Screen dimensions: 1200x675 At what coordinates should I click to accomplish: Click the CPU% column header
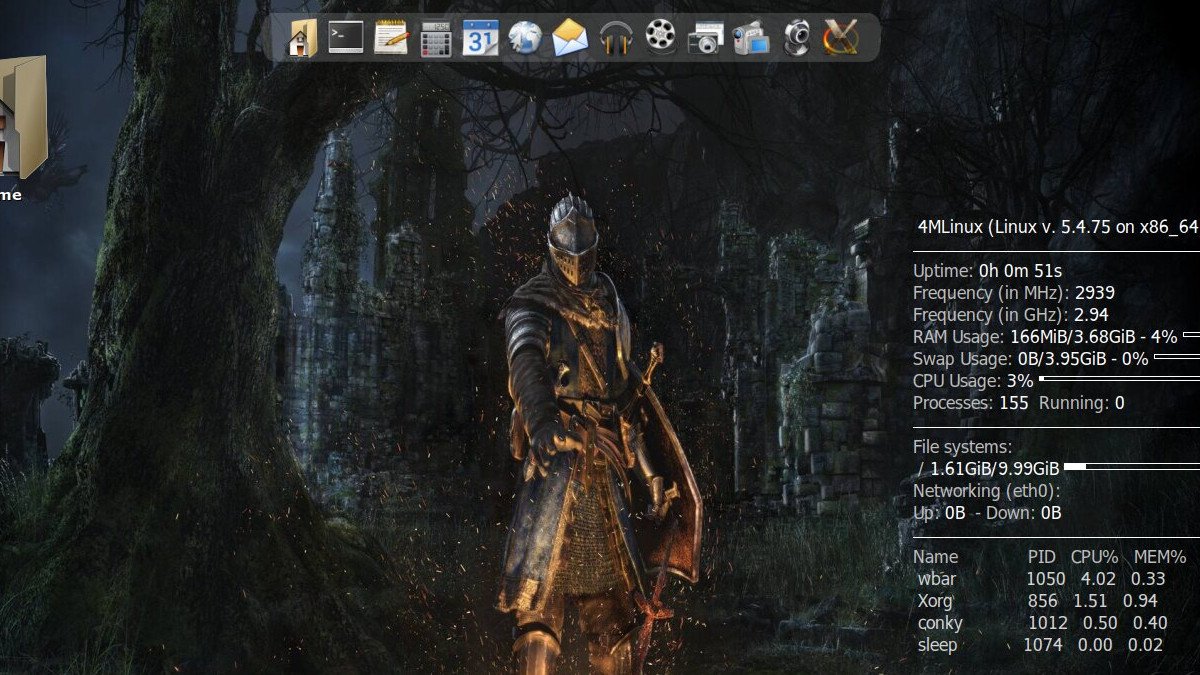[x=1094, y=557]
